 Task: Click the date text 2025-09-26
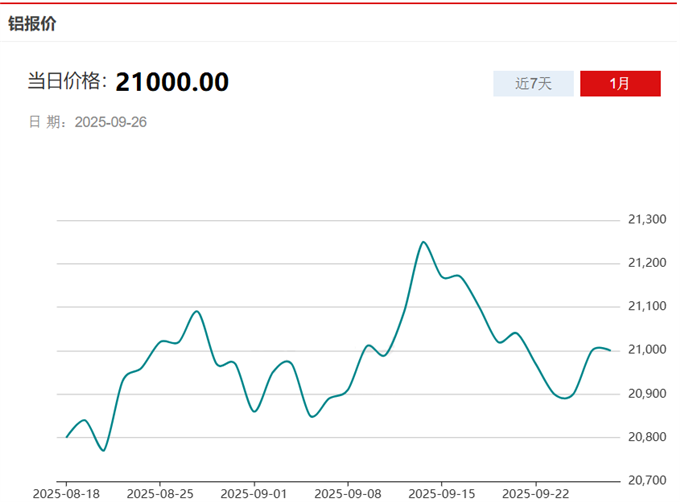pos(111,122)
